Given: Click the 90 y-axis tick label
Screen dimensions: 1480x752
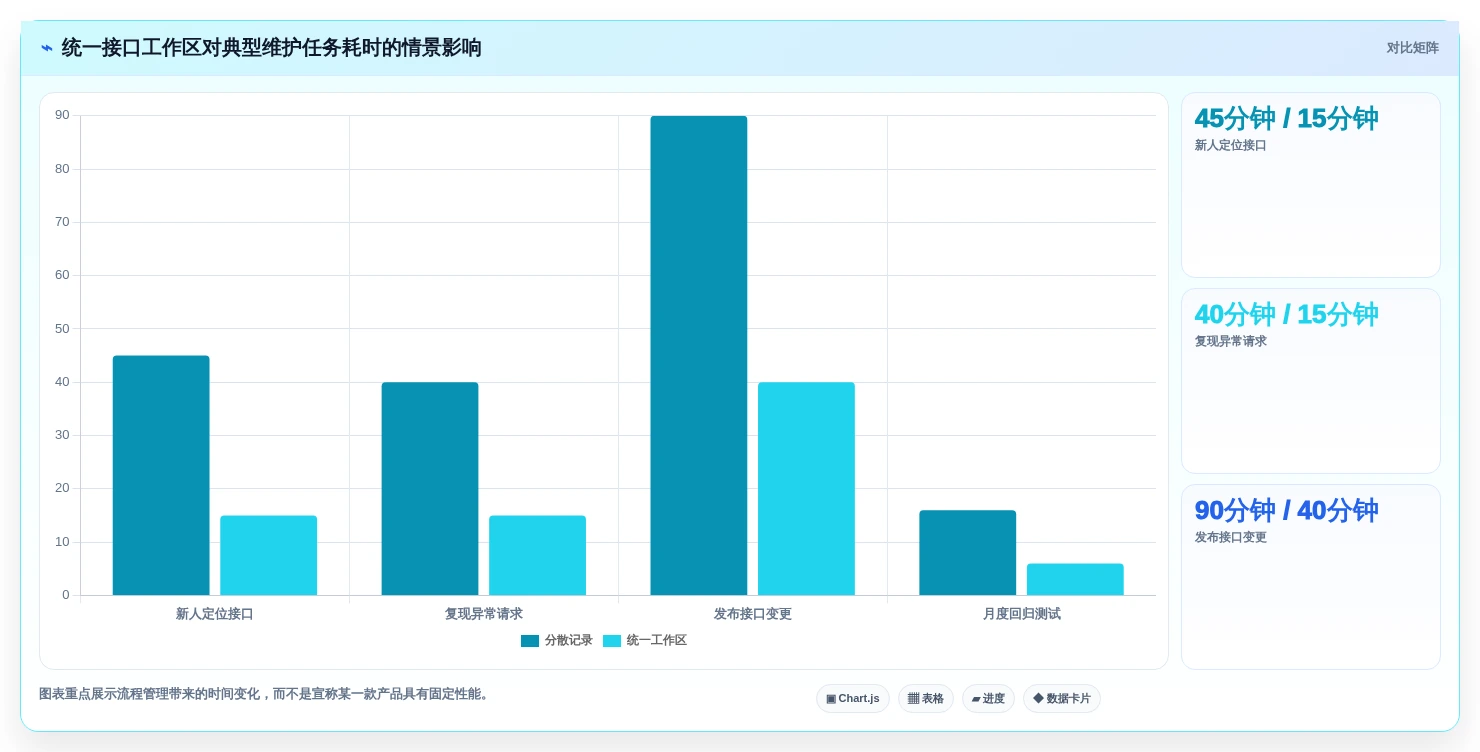Looking at the screenshot, I should click(x=63, y=116).
